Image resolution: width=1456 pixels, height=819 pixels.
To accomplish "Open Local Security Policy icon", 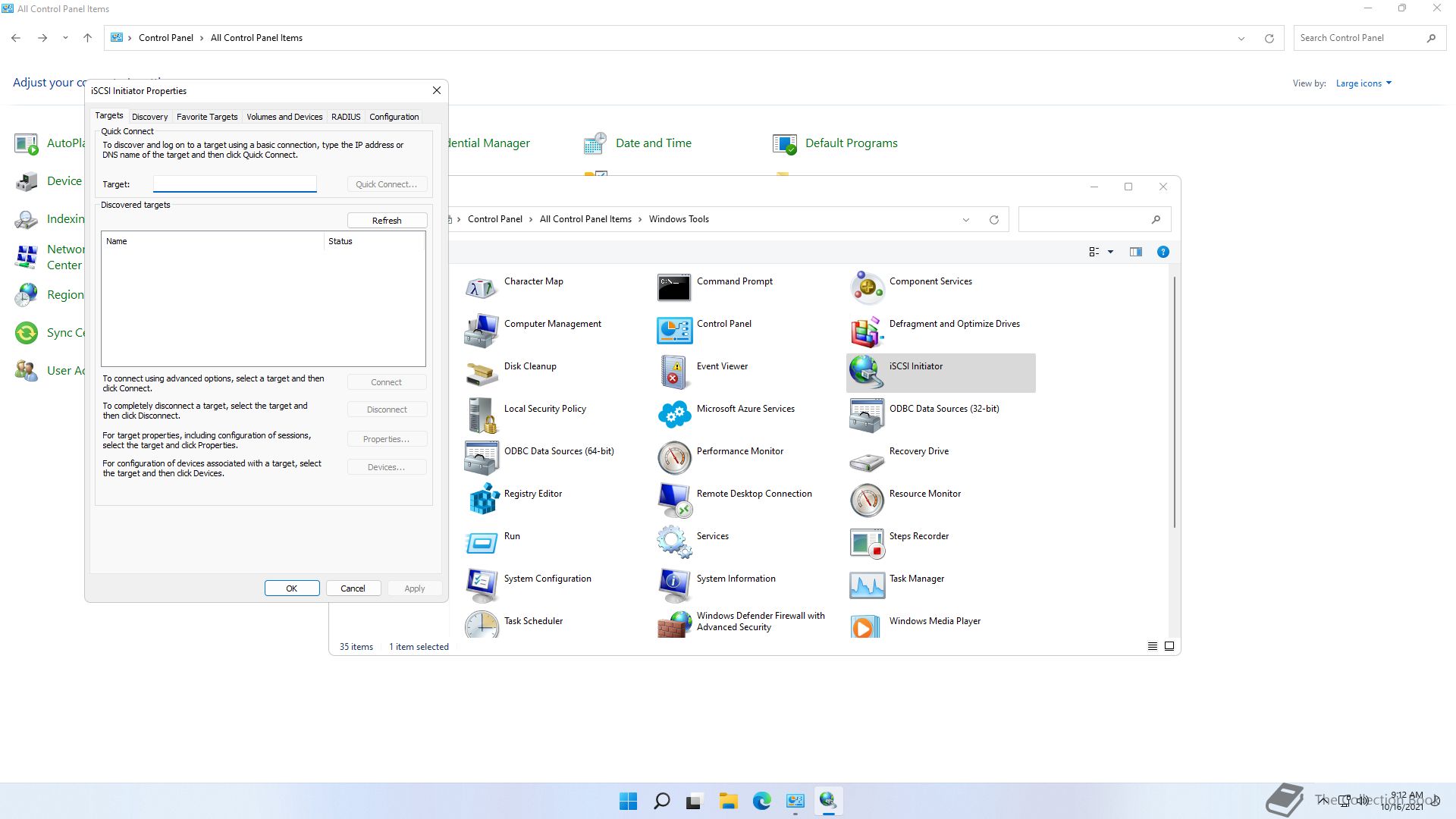I will 482,416.
